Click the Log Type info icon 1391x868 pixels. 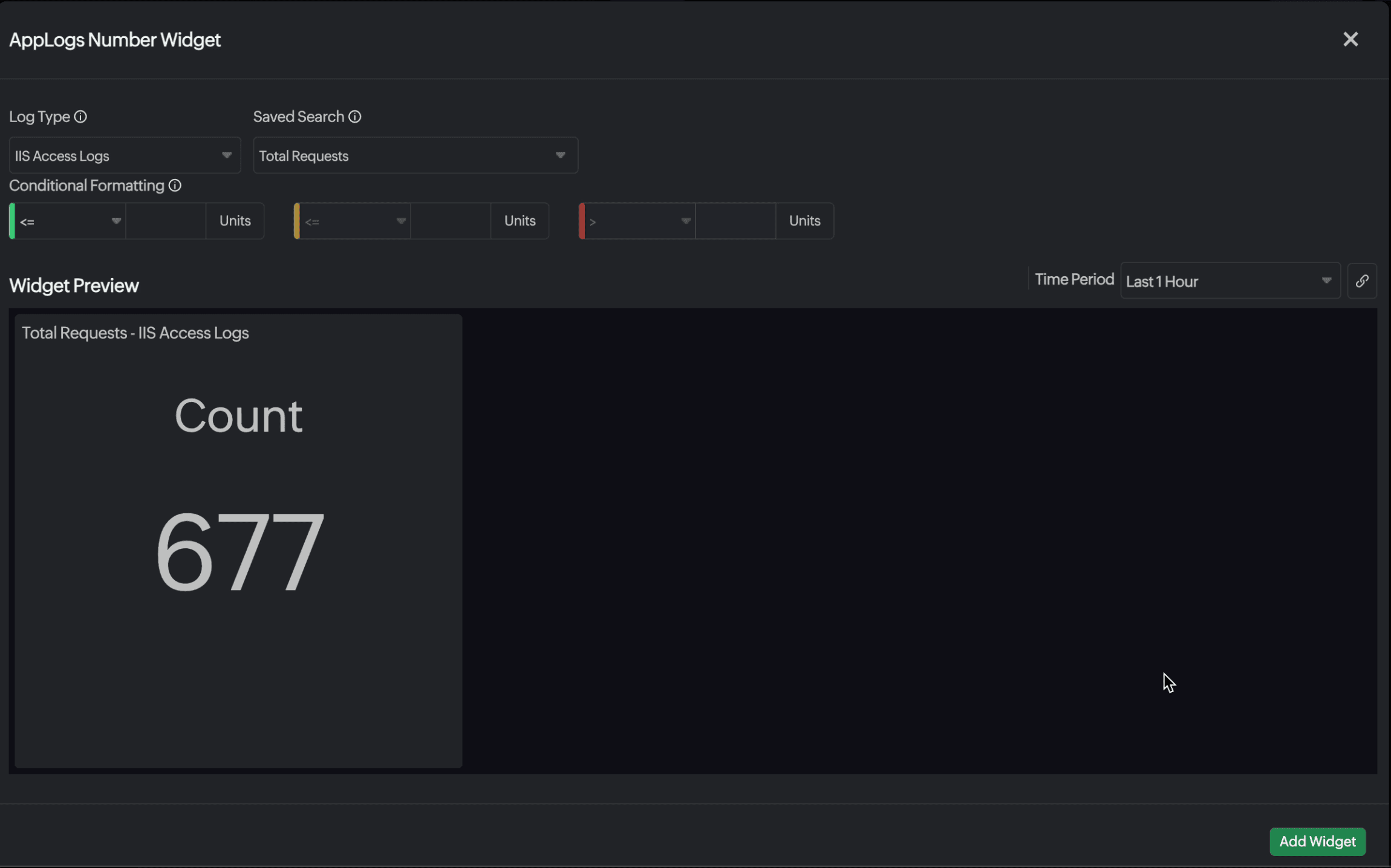(x=80, y=117)
